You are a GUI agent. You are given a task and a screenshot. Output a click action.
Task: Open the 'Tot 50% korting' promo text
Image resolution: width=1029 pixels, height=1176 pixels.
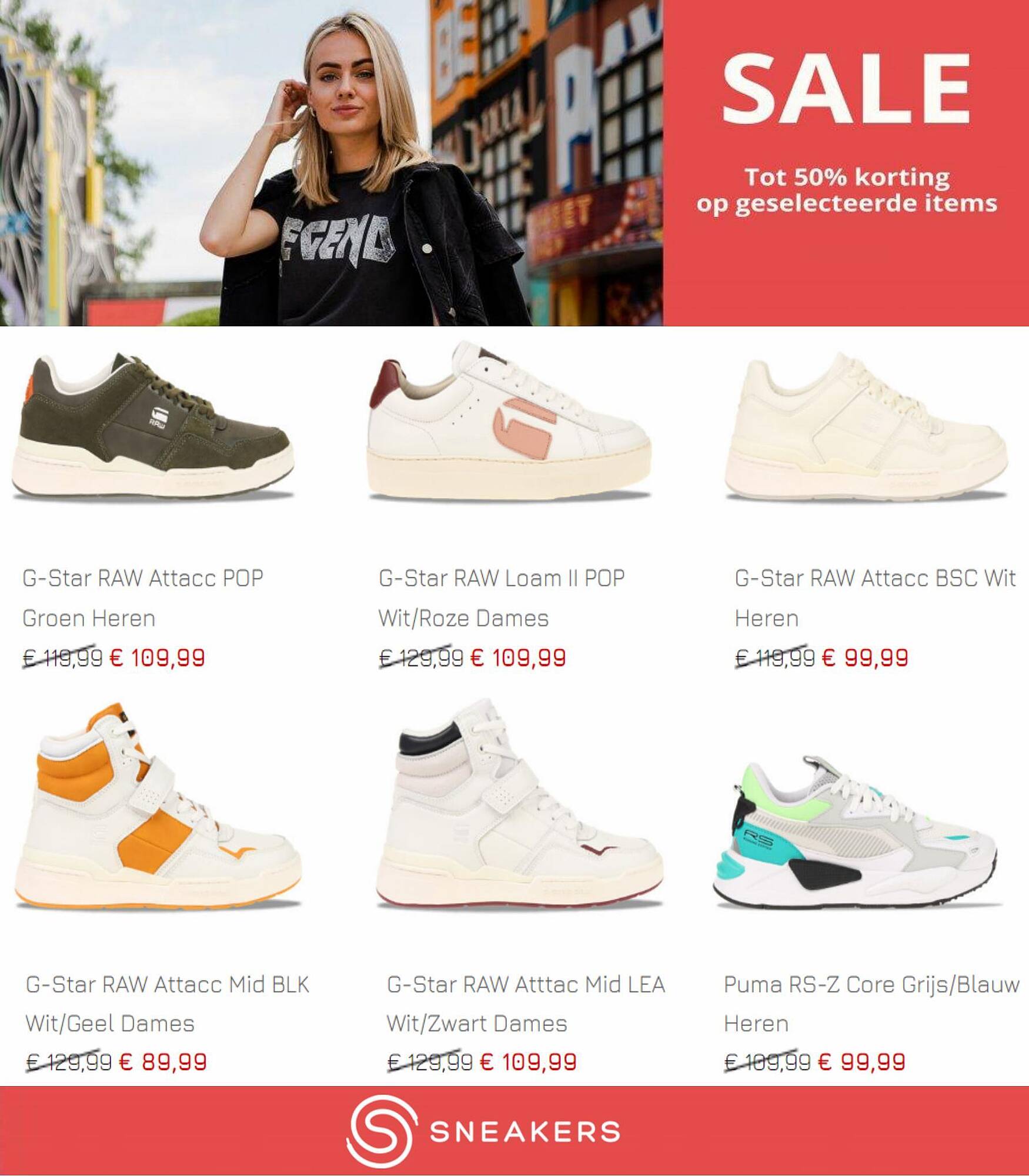click(847, 176)
